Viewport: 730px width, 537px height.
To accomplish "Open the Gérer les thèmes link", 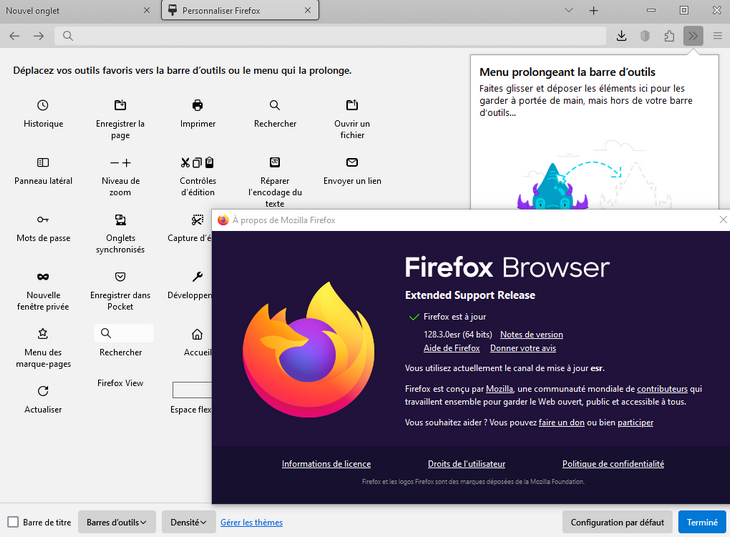I will click(251, 523).
